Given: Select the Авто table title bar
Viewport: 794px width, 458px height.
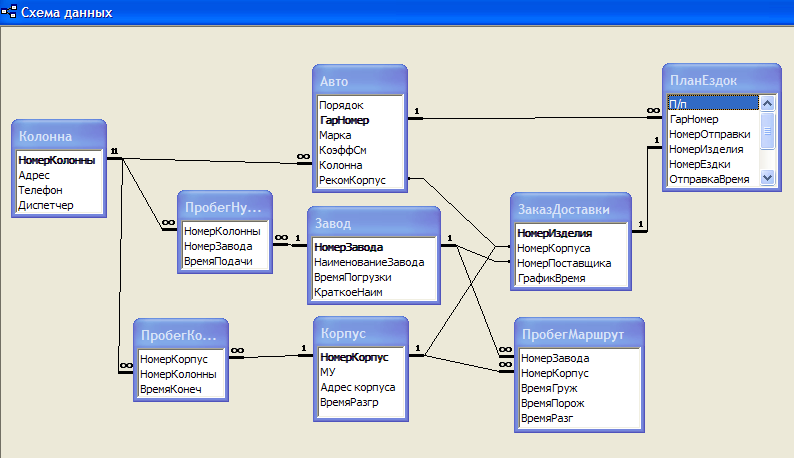Looking at the screenshot, I should [360, 81].
